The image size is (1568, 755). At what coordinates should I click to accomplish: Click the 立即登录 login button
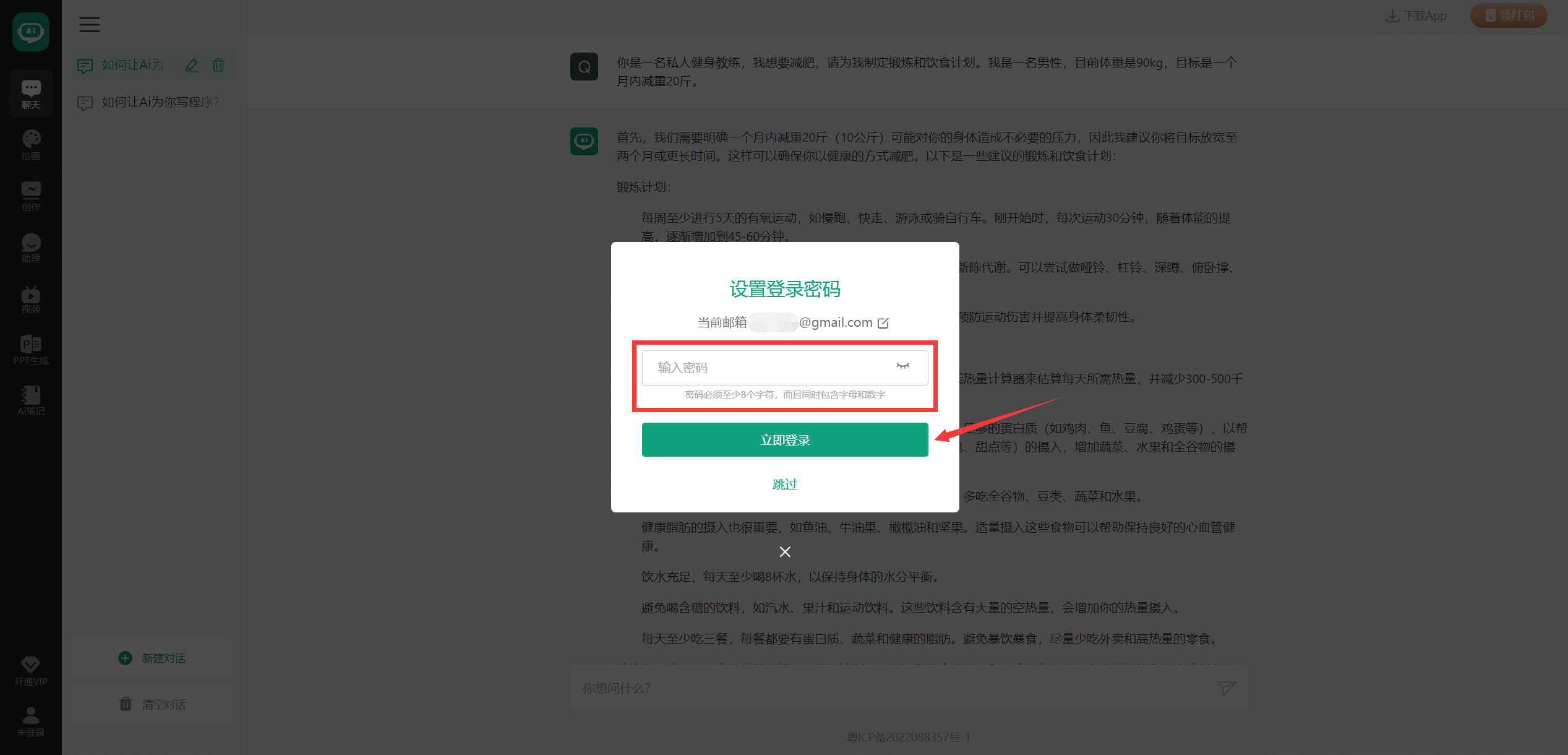click(x=784, y=439)
